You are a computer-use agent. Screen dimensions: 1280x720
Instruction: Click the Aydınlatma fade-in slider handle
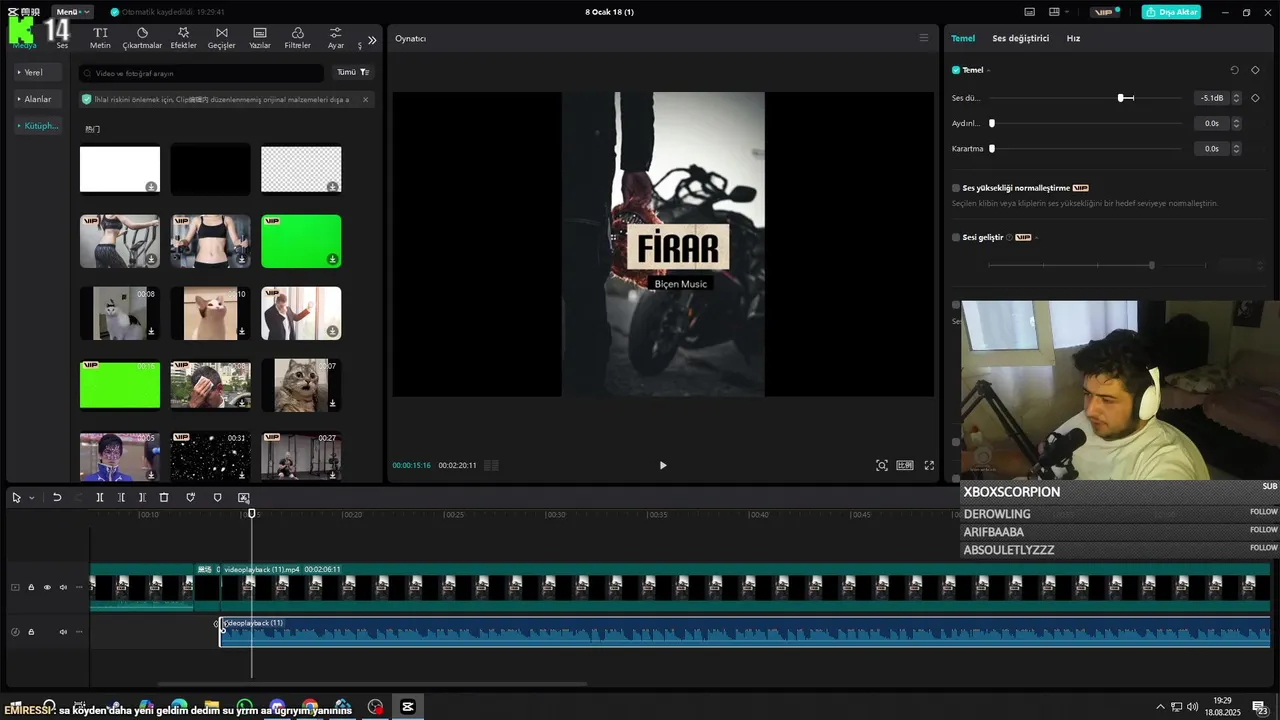tap(992, 123)
